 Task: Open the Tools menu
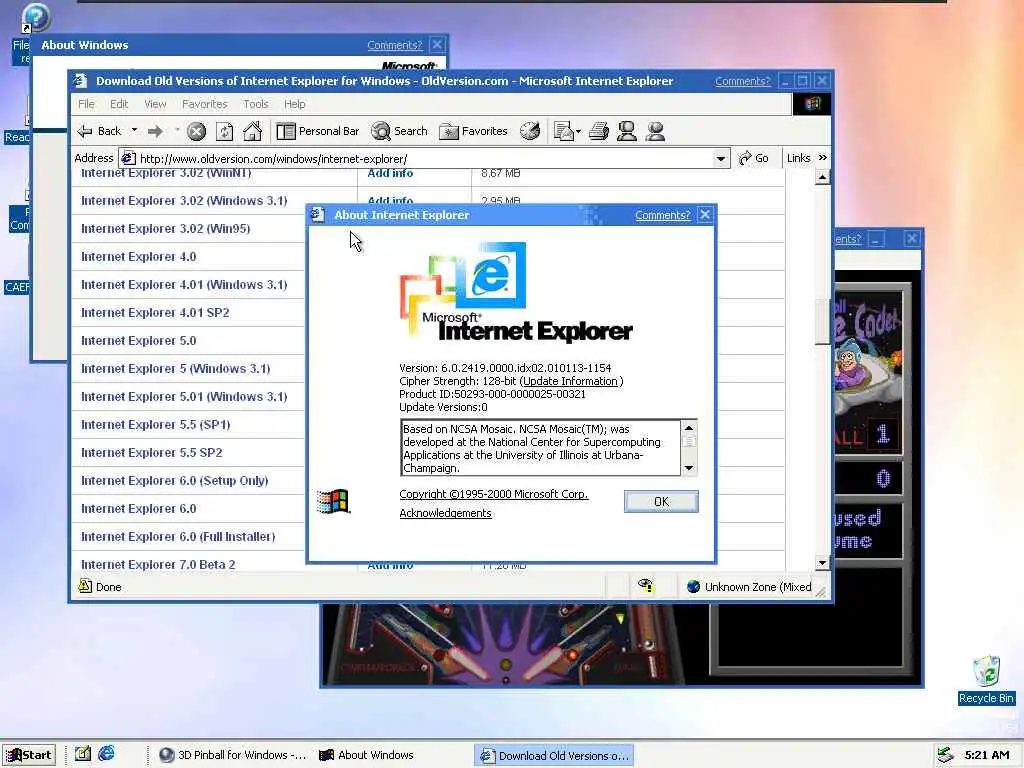[255, 104]
